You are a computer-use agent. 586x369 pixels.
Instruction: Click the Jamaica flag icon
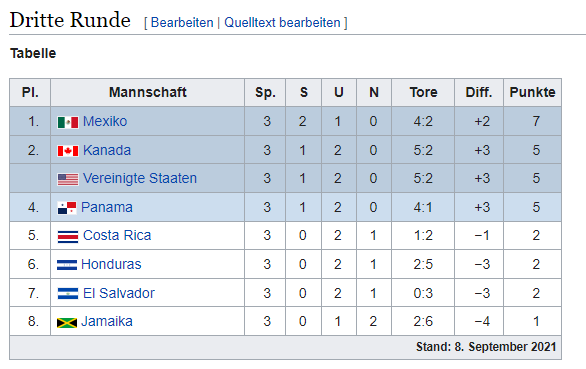[67, 322]
